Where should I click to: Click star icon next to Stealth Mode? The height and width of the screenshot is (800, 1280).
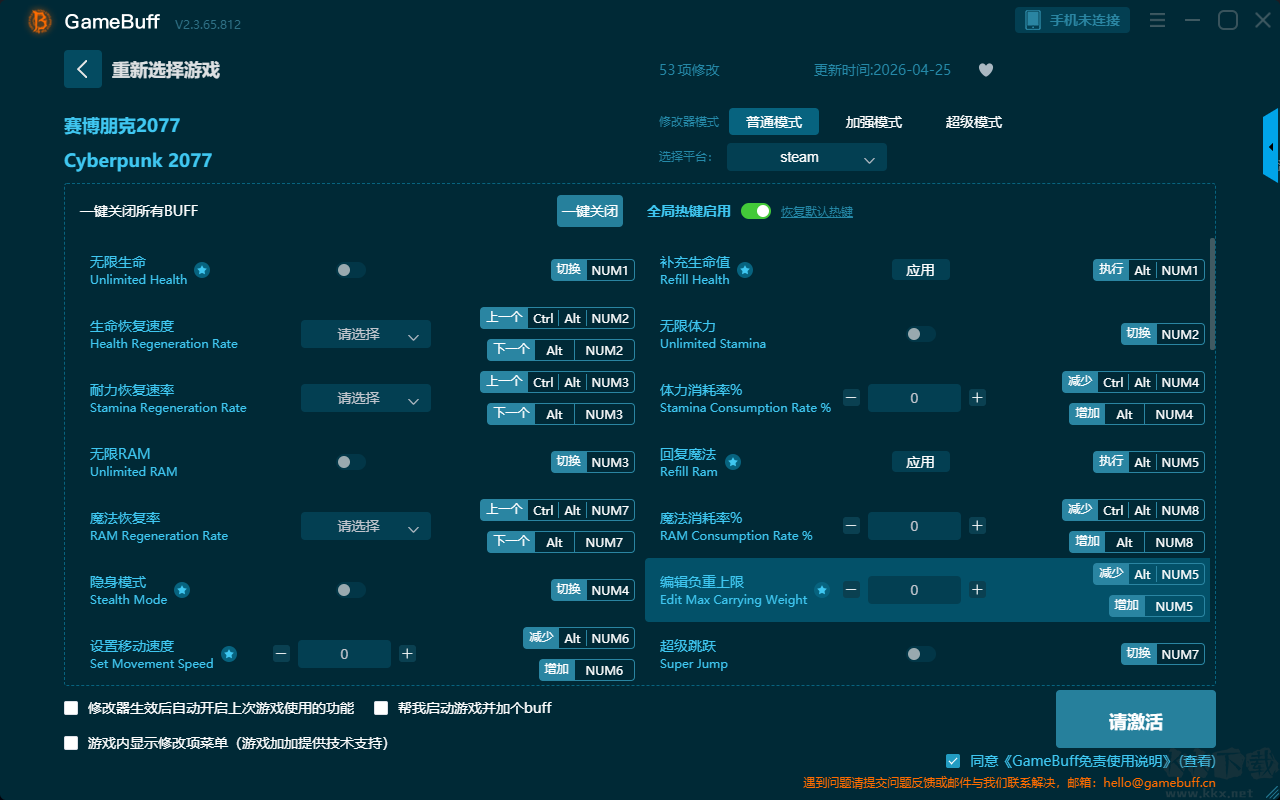click(x=182, y=590)
